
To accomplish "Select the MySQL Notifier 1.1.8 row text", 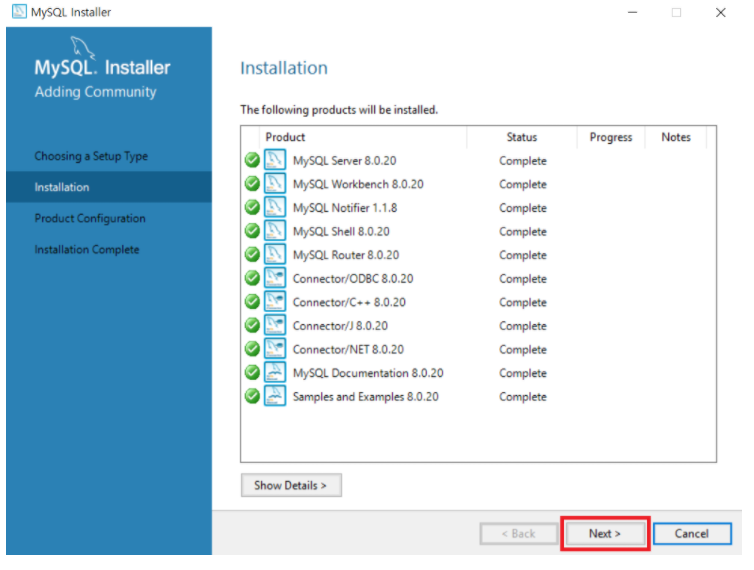I will pyautogui.click(x=345, y=207).
